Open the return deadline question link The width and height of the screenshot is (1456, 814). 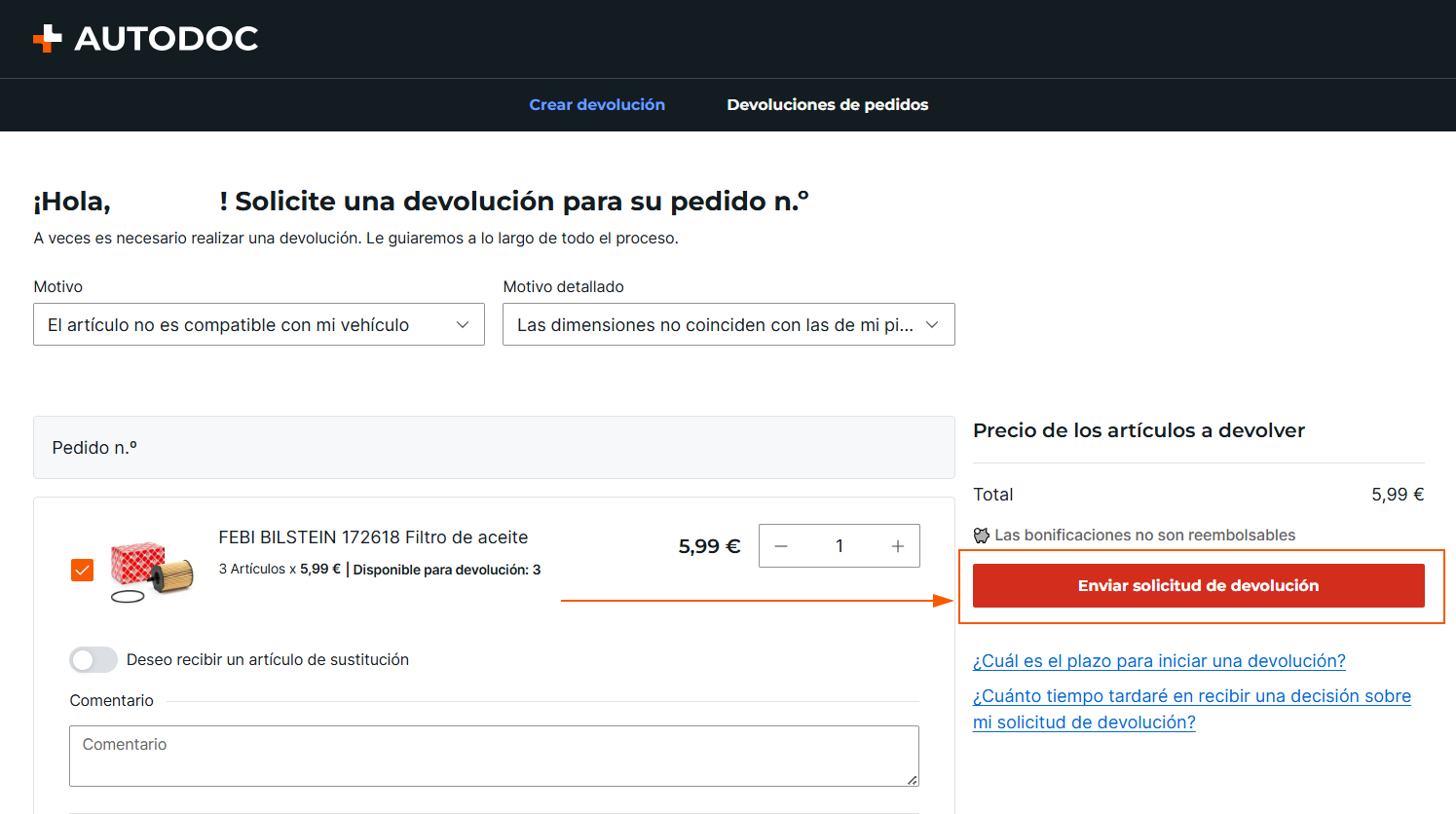(1159, 661)
